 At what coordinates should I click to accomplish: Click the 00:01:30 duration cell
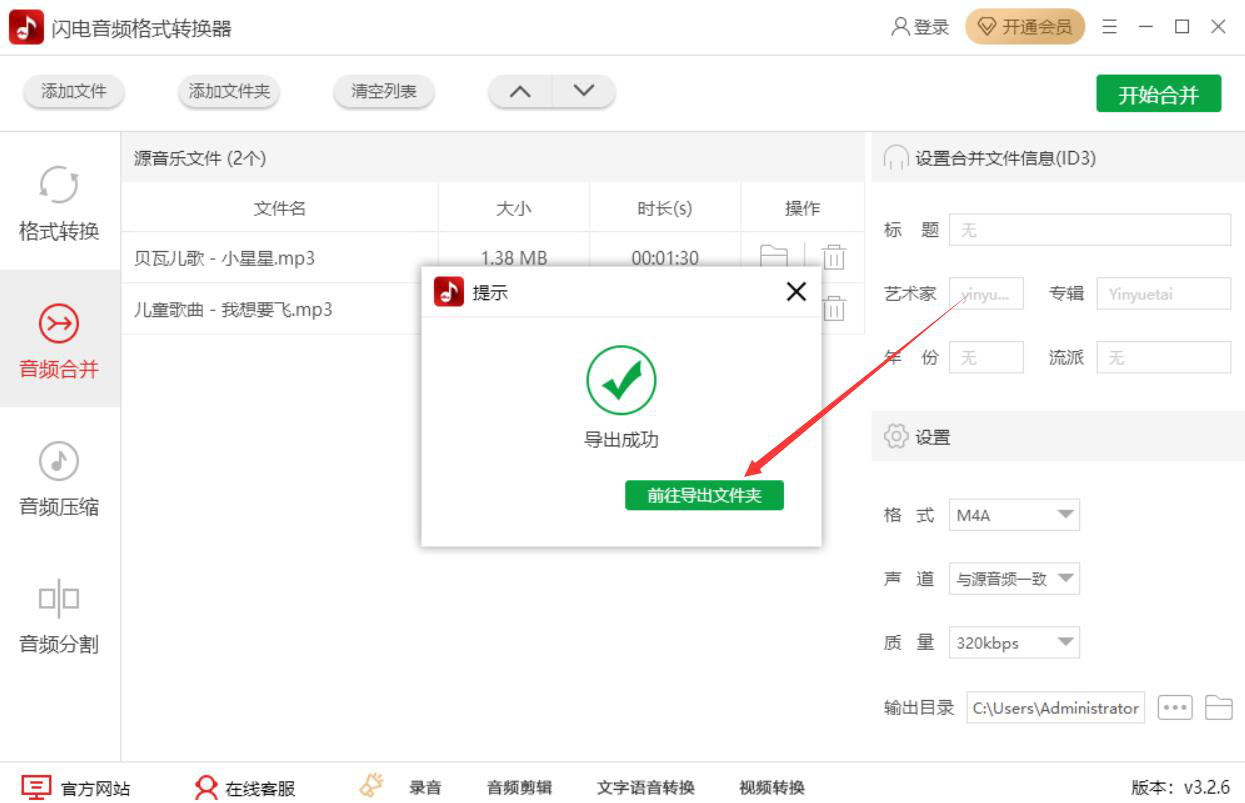tap(665, 258)
